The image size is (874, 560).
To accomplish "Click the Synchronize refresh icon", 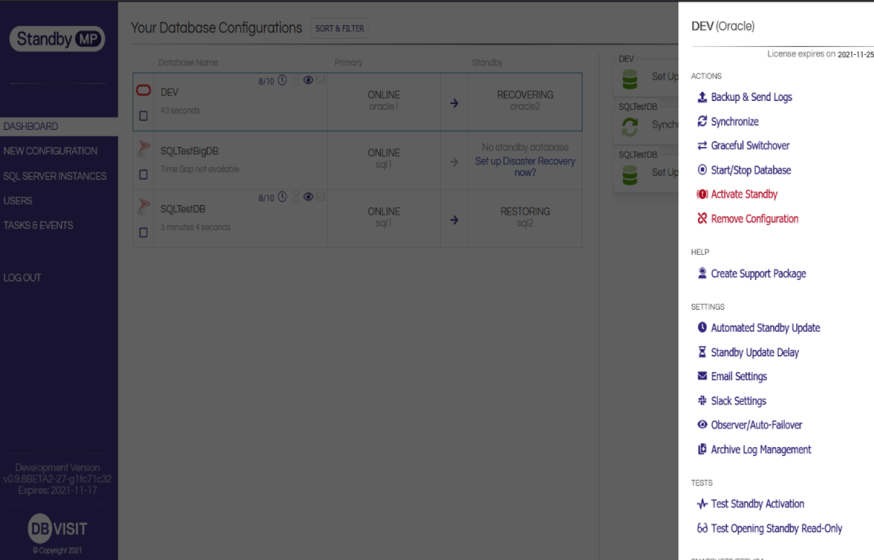I will (x=702, y=121).
